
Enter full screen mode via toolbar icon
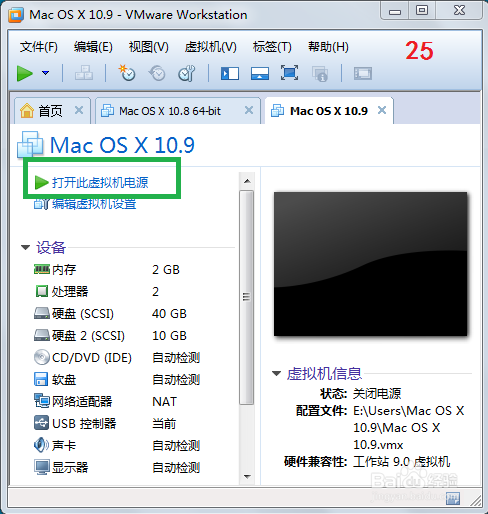(289, 73)
